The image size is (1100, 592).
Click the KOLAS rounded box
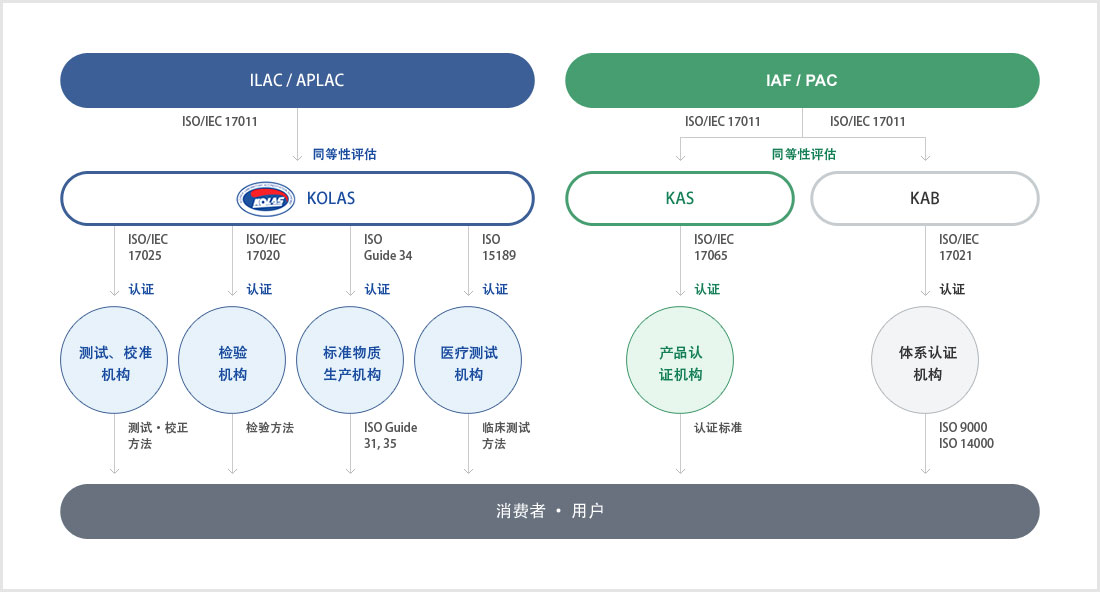(x=297, y=199)
